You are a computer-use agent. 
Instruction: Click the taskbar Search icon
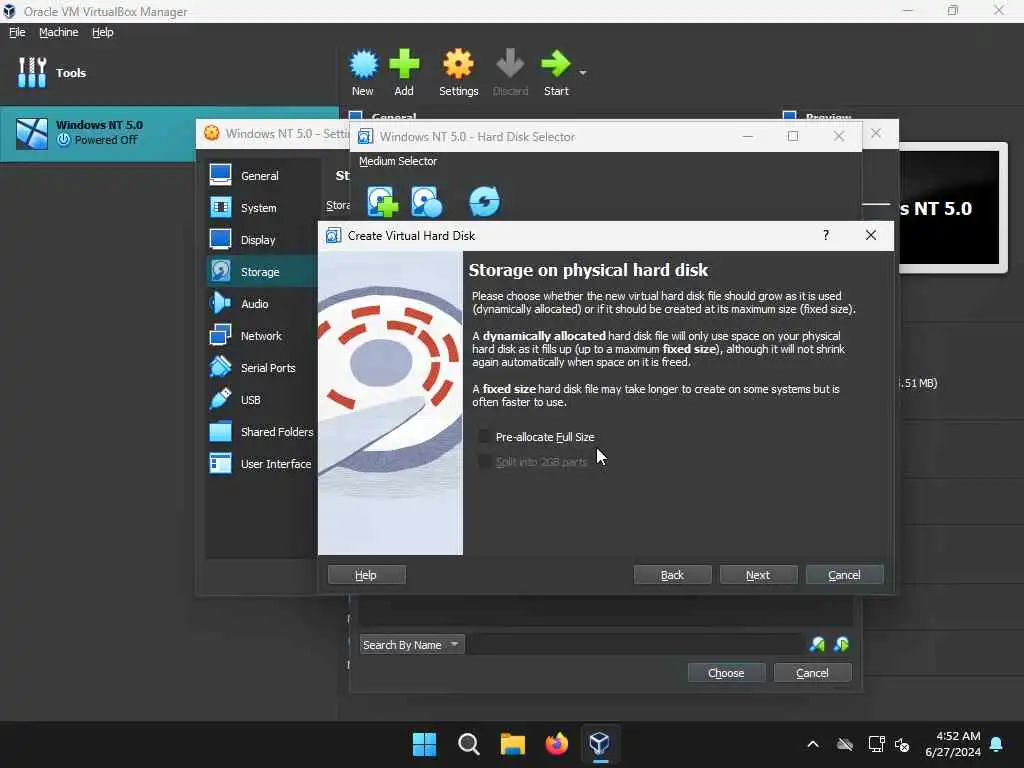468,744
